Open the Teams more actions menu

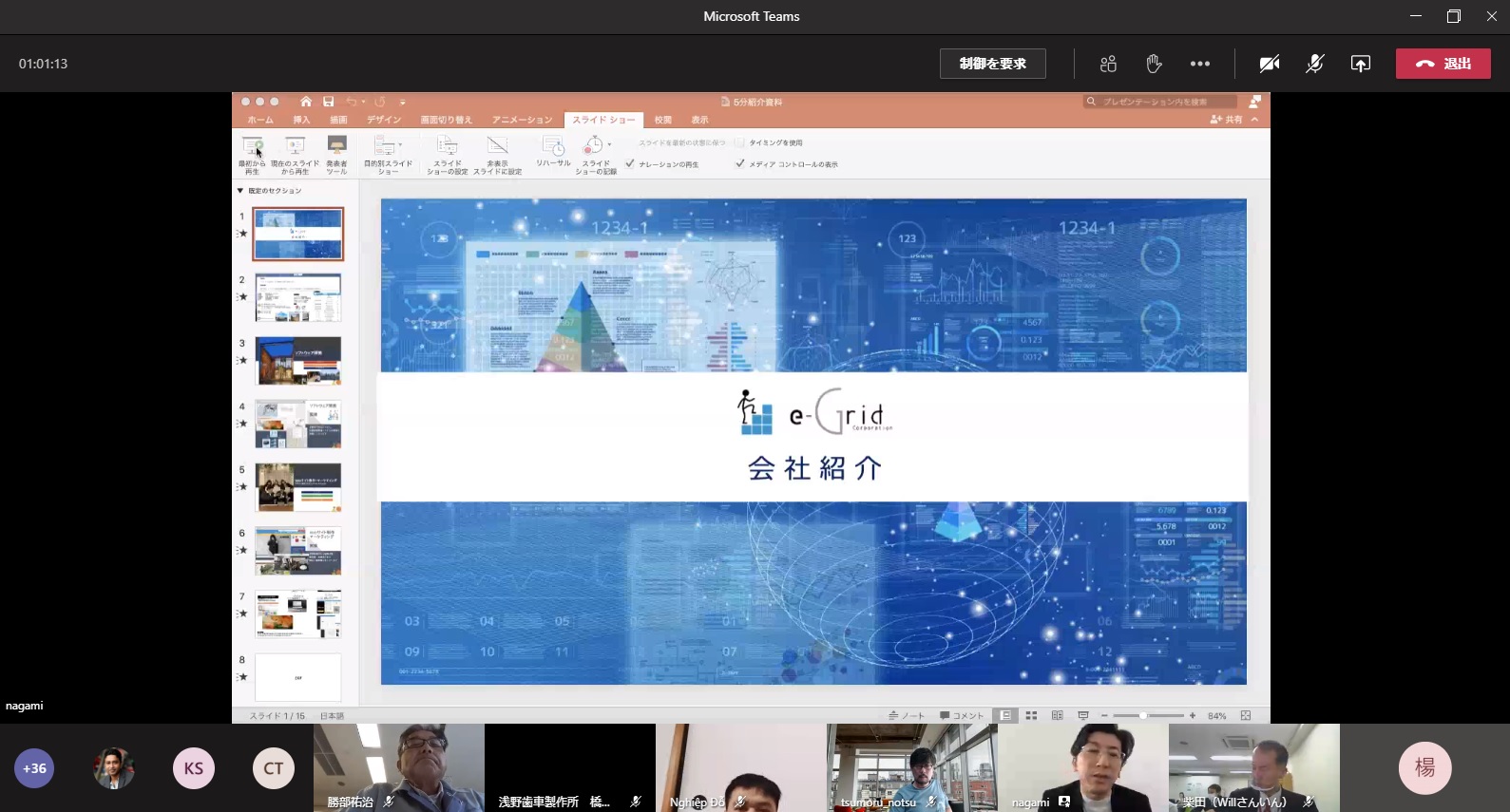coord(1200,64)
